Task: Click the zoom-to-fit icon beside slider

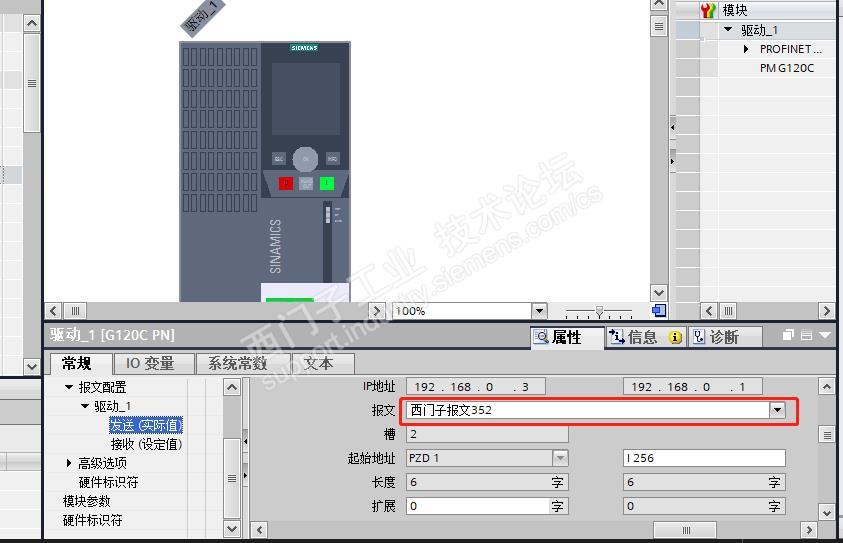Action: pyautogui.click(x=659, y=310)
